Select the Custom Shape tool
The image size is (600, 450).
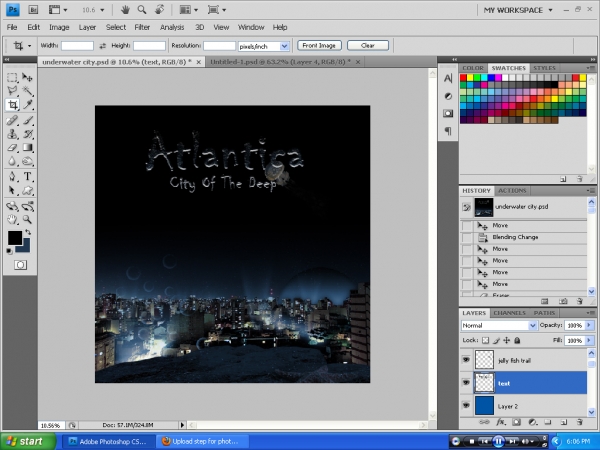pos(27,190)
